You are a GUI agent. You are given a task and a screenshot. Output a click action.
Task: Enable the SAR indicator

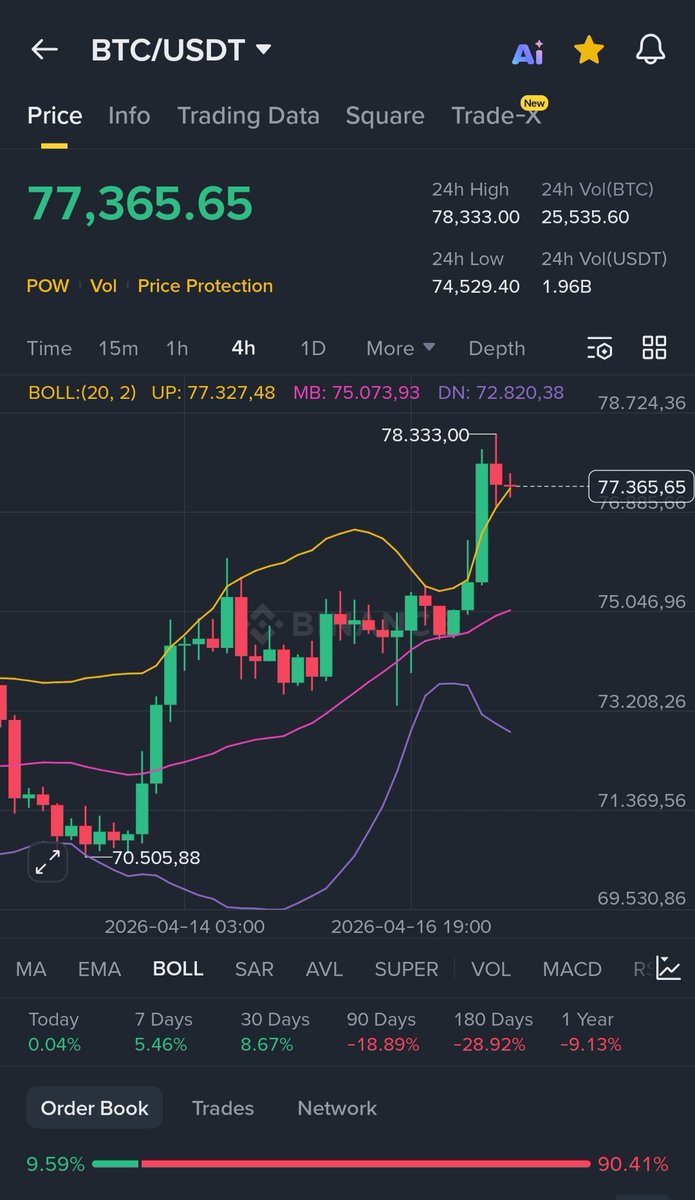254,969
